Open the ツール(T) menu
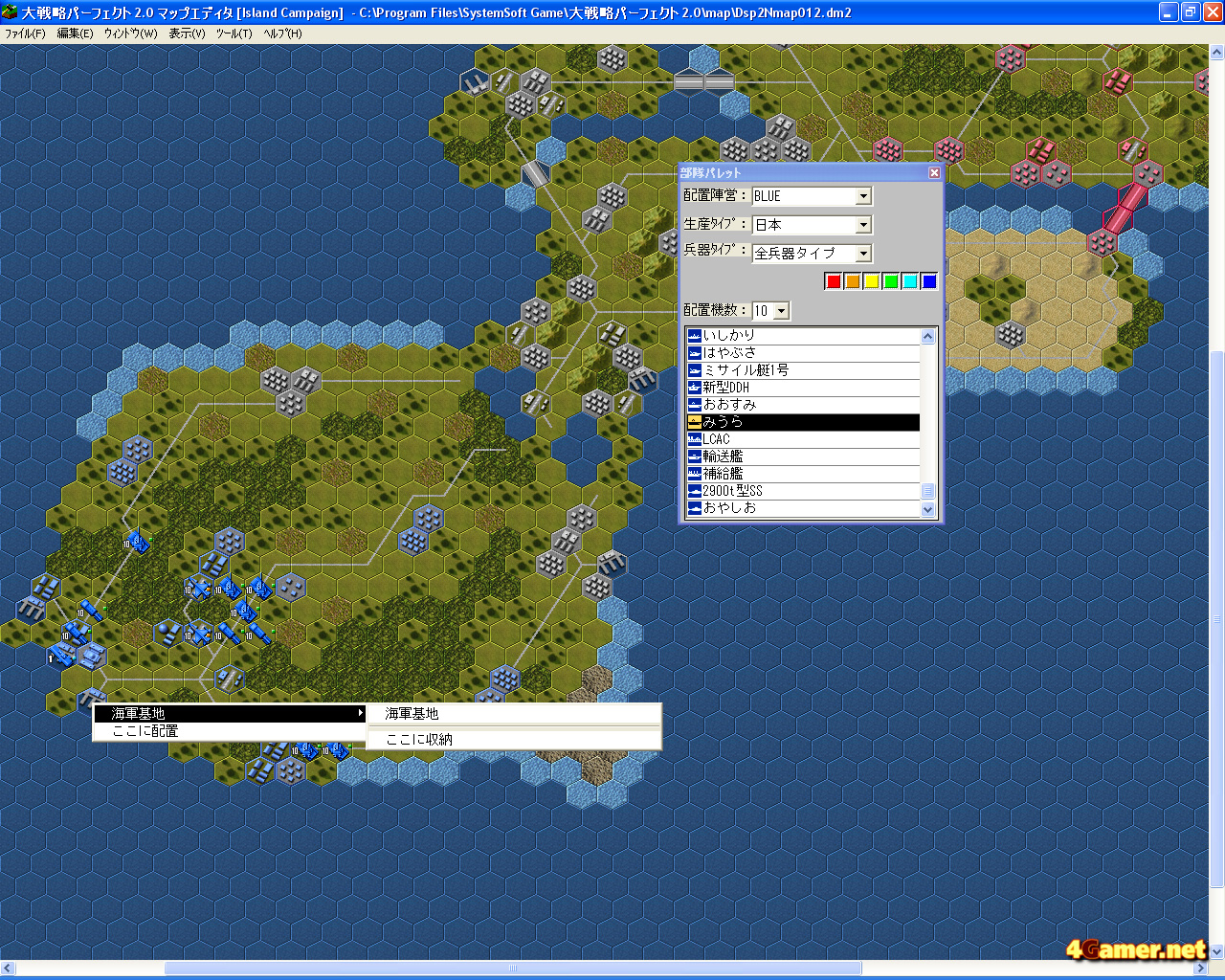Image resolution: width=1225 pixels, height=980 pixels. click(234, 33)
